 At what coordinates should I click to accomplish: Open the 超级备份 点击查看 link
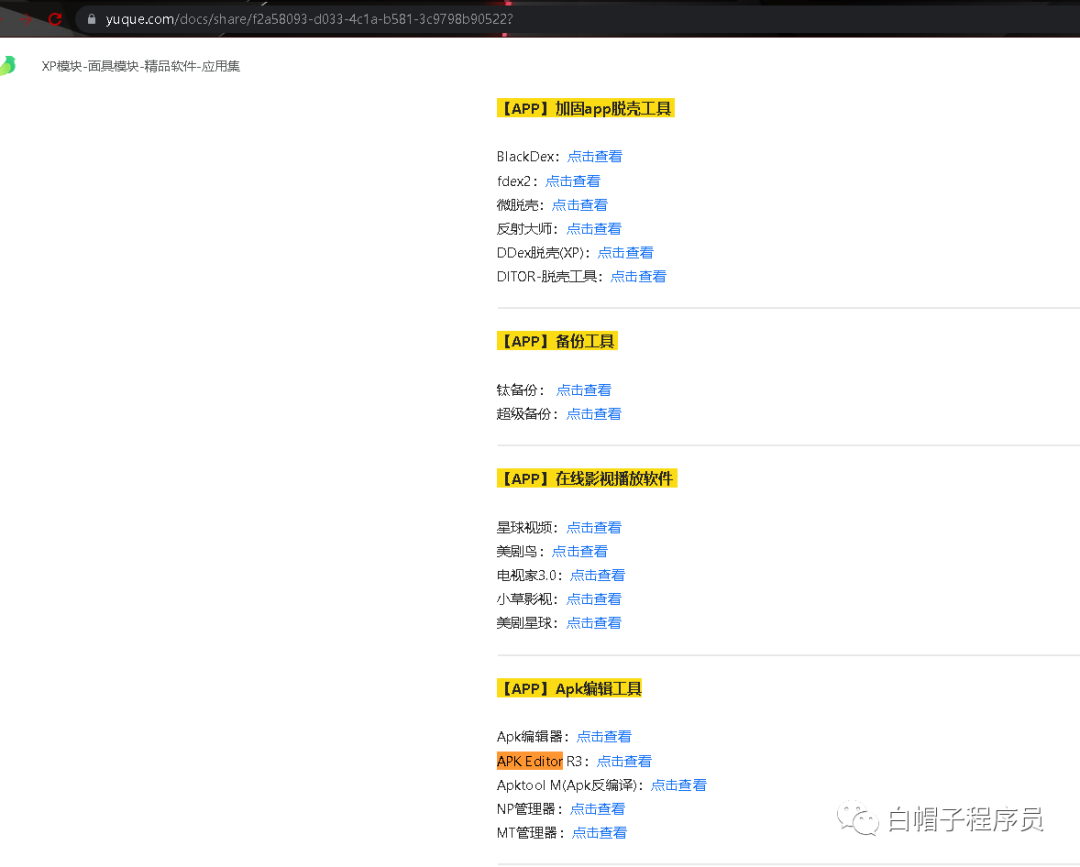pos(594,414)
